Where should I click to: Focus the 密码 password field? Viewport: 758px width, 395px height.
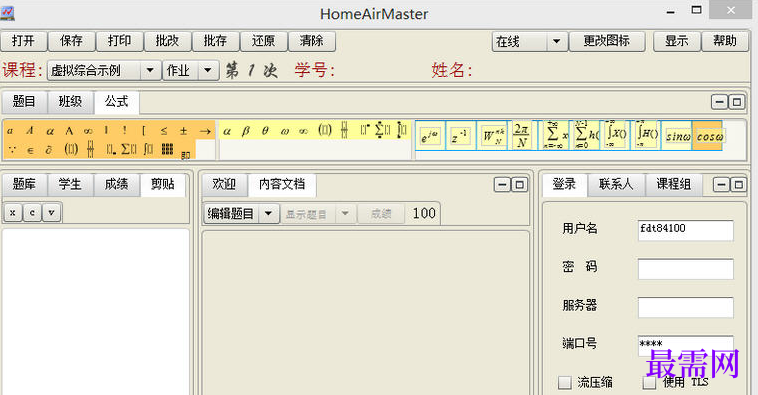[x=685, y=269]
